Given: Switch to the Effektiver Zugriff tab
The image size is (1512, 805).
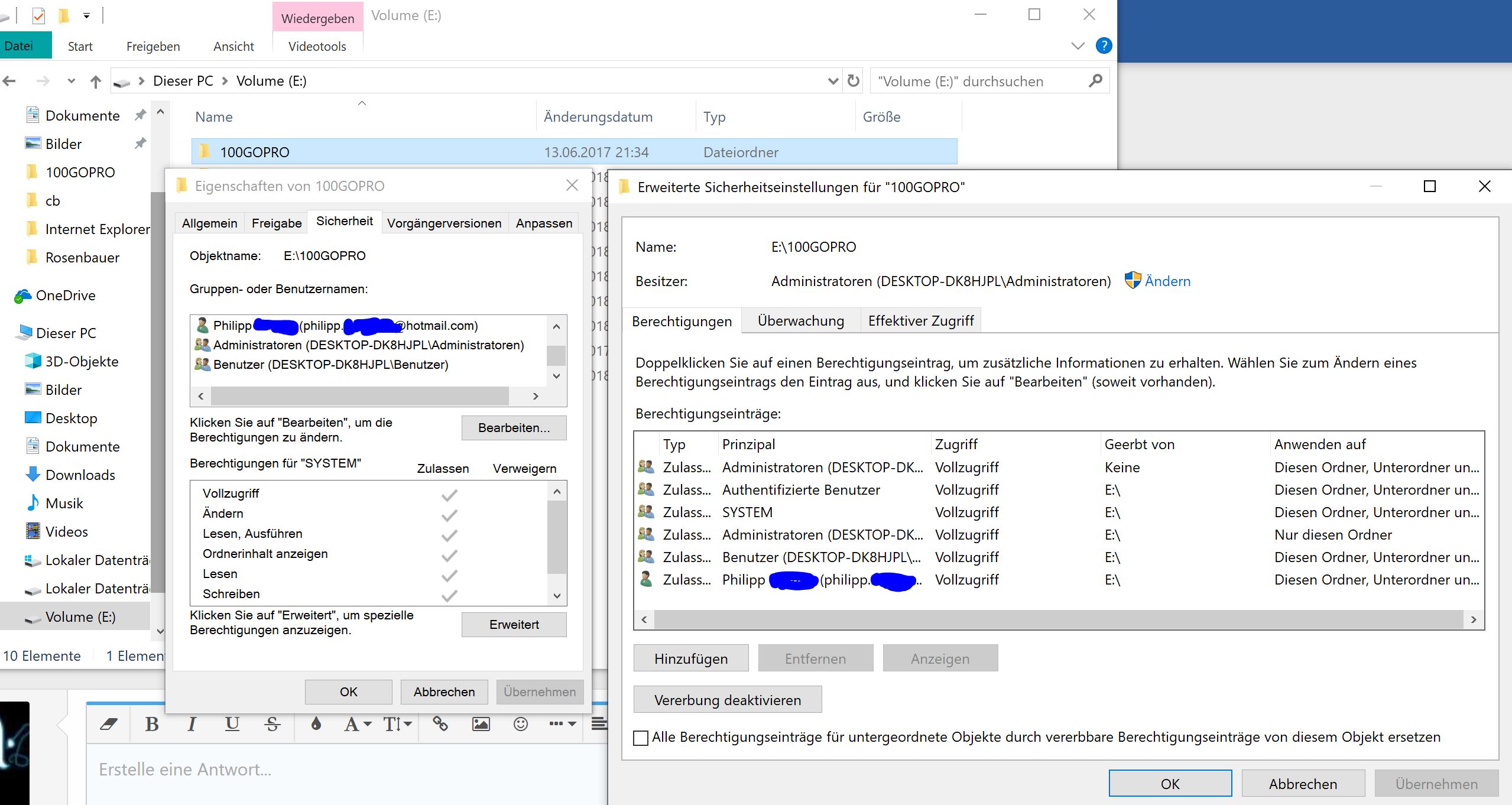Looking at the screenshot, I should coord(920,321).
